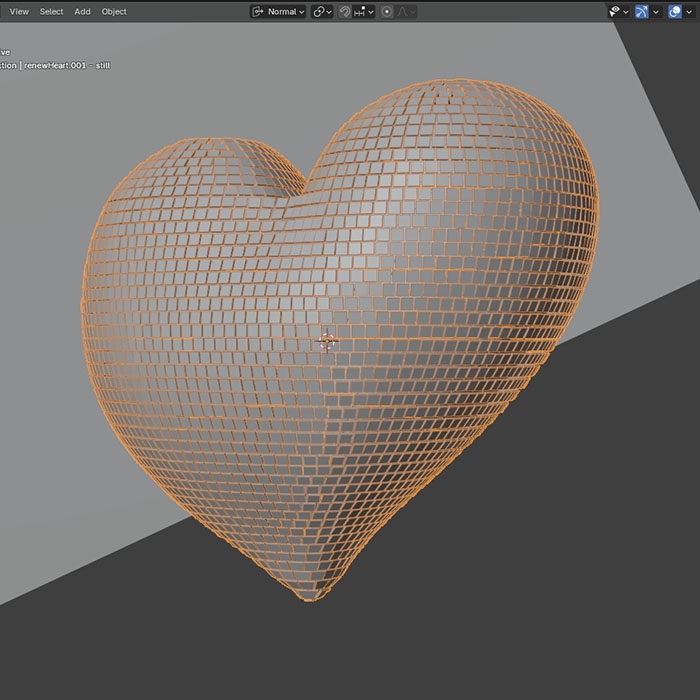Toggle the viewport overlays icon
The height and width of the screenshot is (700, 700).
point(675,12)
